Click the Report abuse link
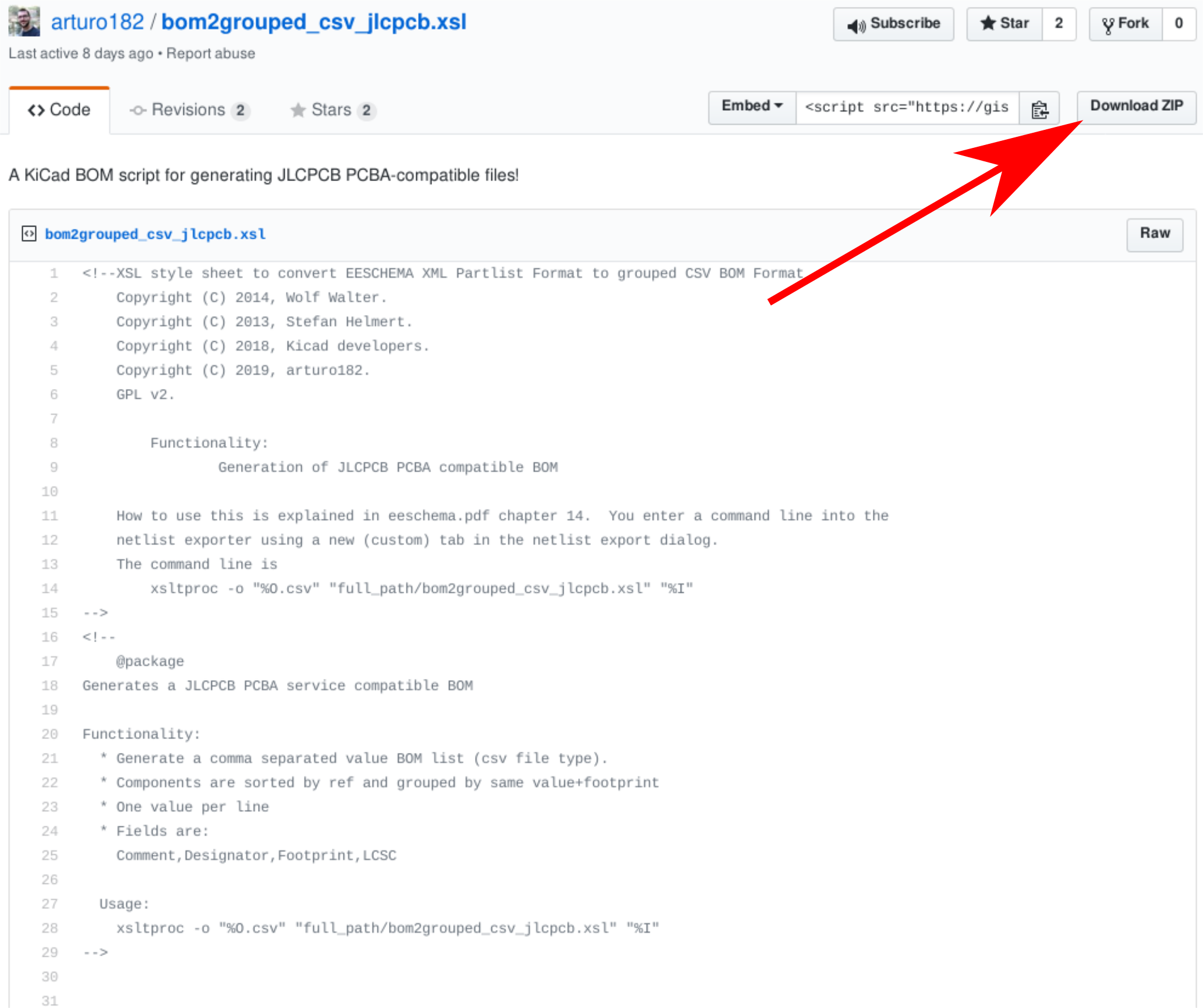Screen dimensions: 1203x1008 (210, 54)
